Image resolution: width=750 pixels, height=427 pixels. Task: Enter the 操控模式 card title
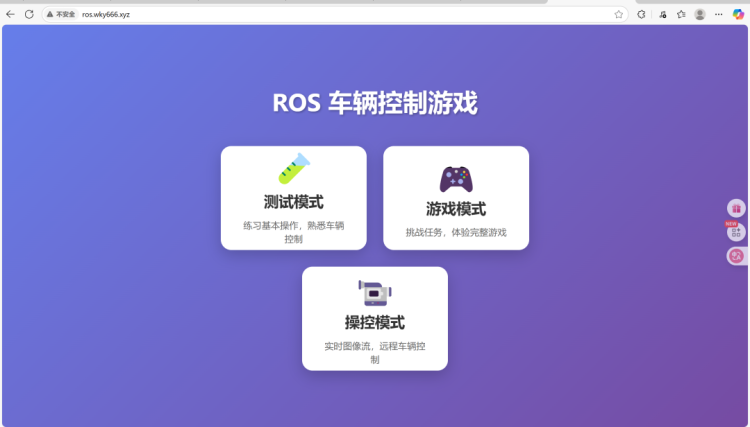click(375, 322)
